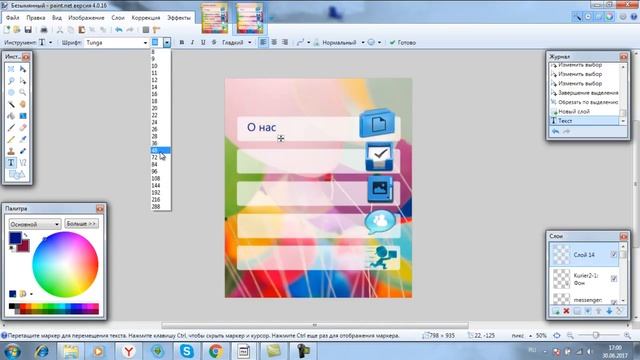The image size is (640, 360).
Task: Choose the Ellipse Select tool
Action: coord(11,93)
